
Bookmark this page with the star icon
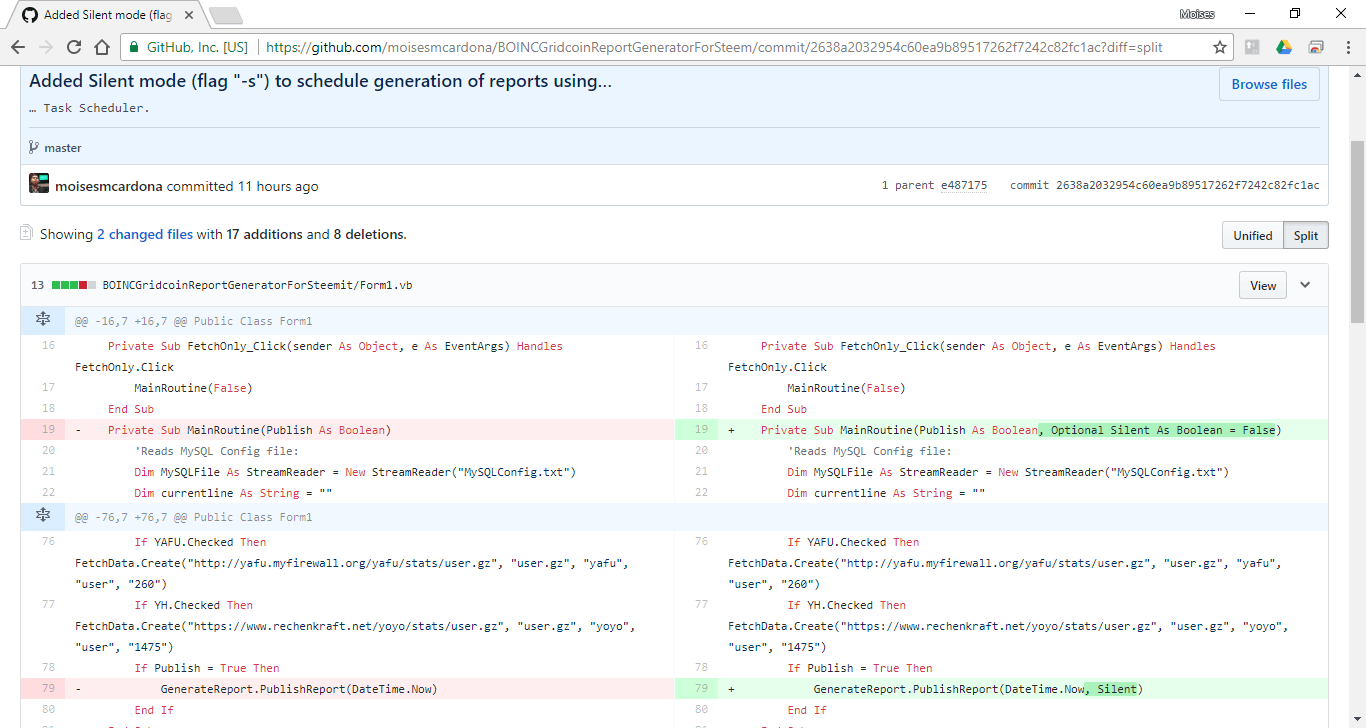tap(1220, 47)
